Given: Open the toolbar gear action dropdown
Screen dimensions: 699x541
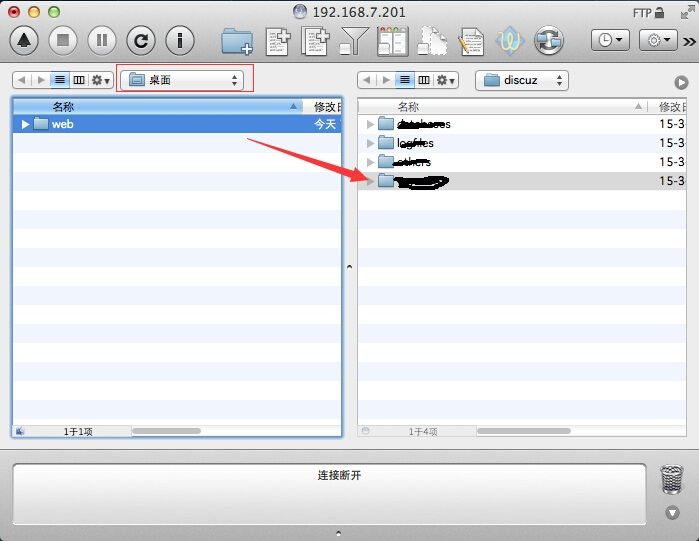Looking at the screenshot, I should (x=658, y=41).
